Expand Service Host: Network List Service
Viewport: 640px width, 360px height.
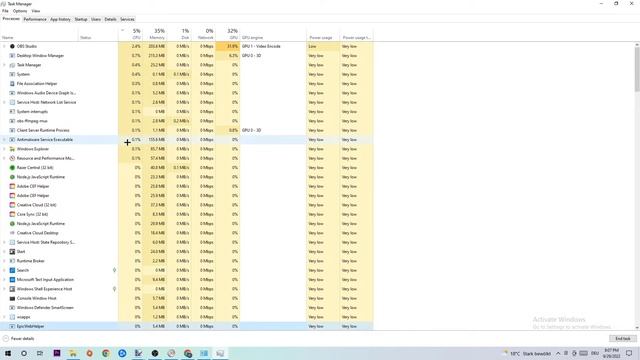pyautogui.click(x=4, y=102)
